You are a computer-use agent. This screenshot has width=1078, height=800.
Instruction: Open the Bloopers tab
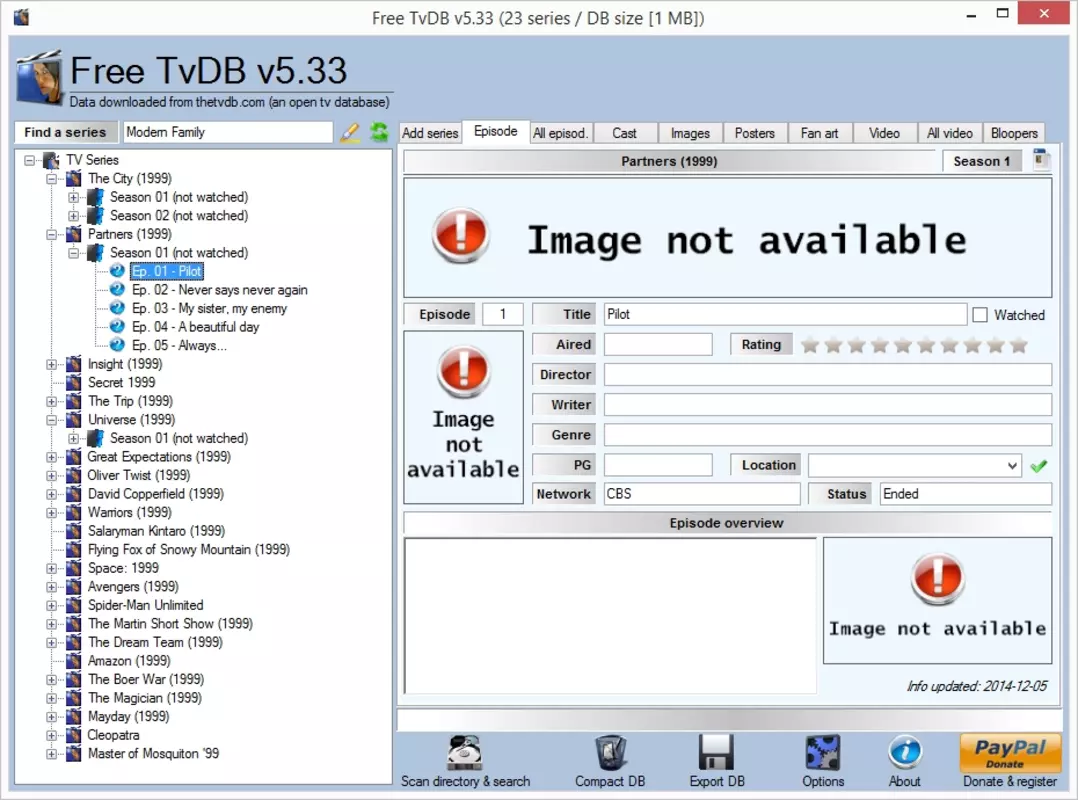(1014, 133)
